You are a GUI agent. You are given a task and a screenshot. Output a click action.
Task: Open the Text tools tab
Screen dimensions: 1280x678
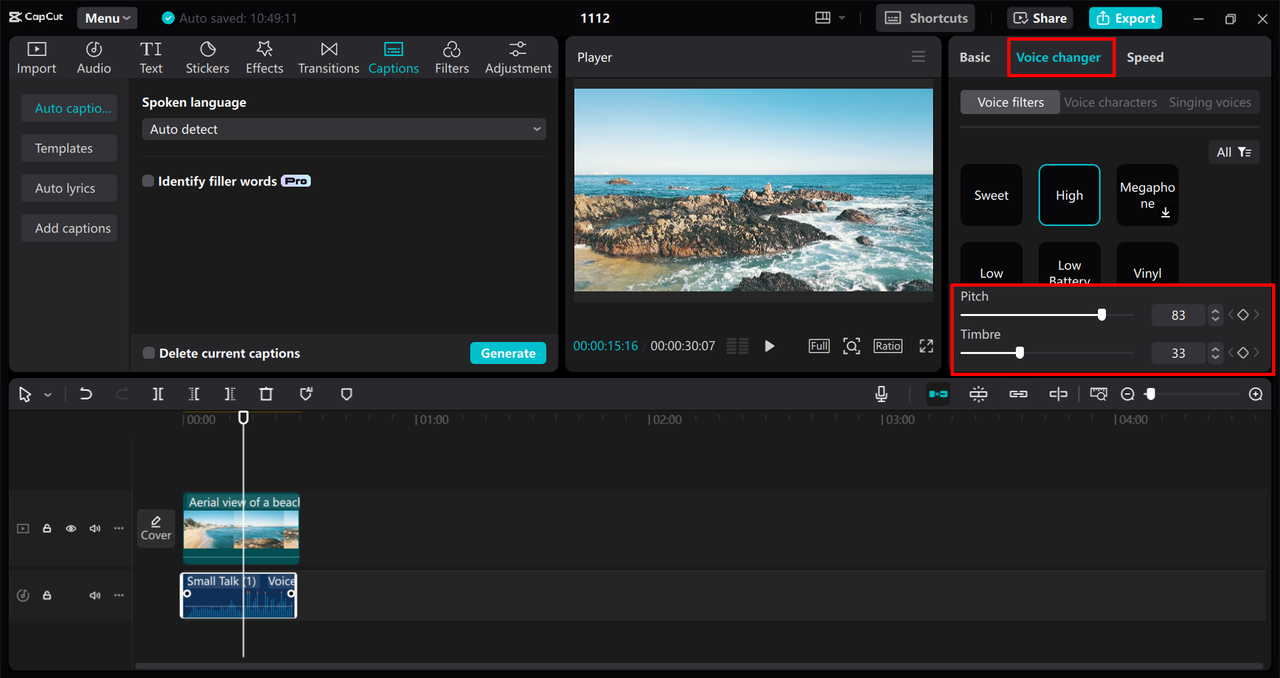click(x=151, y=58)
